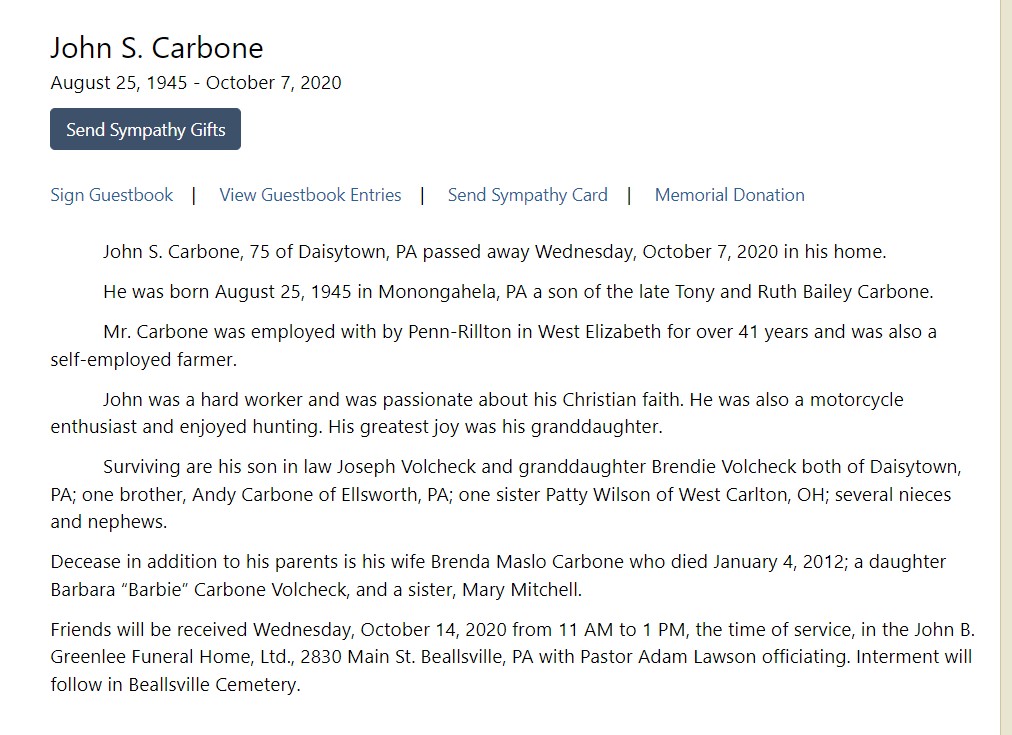
Task: Click the separator before Memorial Donation
Action: click(x=629, y=195)
